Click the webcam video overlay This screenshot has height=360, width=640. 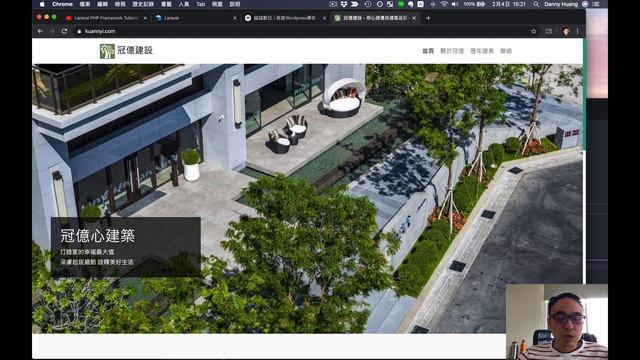click(557, 322)
